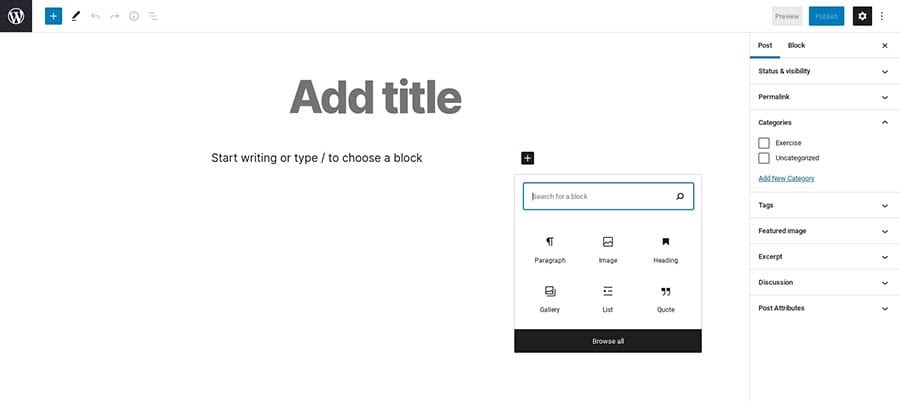This screenshot has height=401, width=900.
Task: Click the blue block inserter plus icon
Action: tap(53, 16)
